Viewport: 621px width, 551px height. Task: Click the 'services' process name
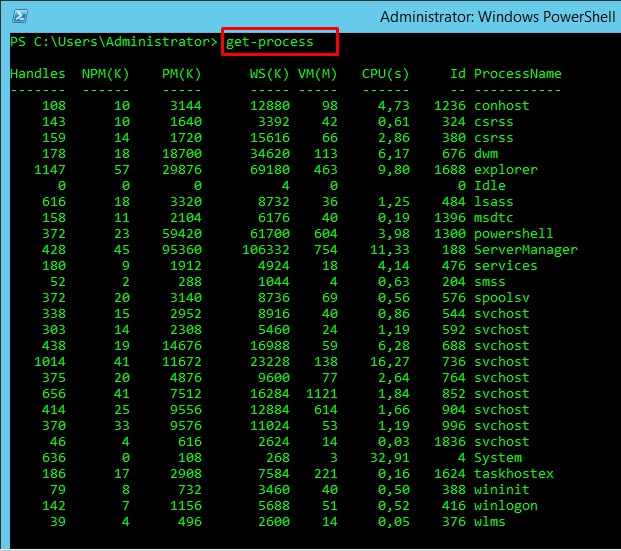click(x=505, y=266)
